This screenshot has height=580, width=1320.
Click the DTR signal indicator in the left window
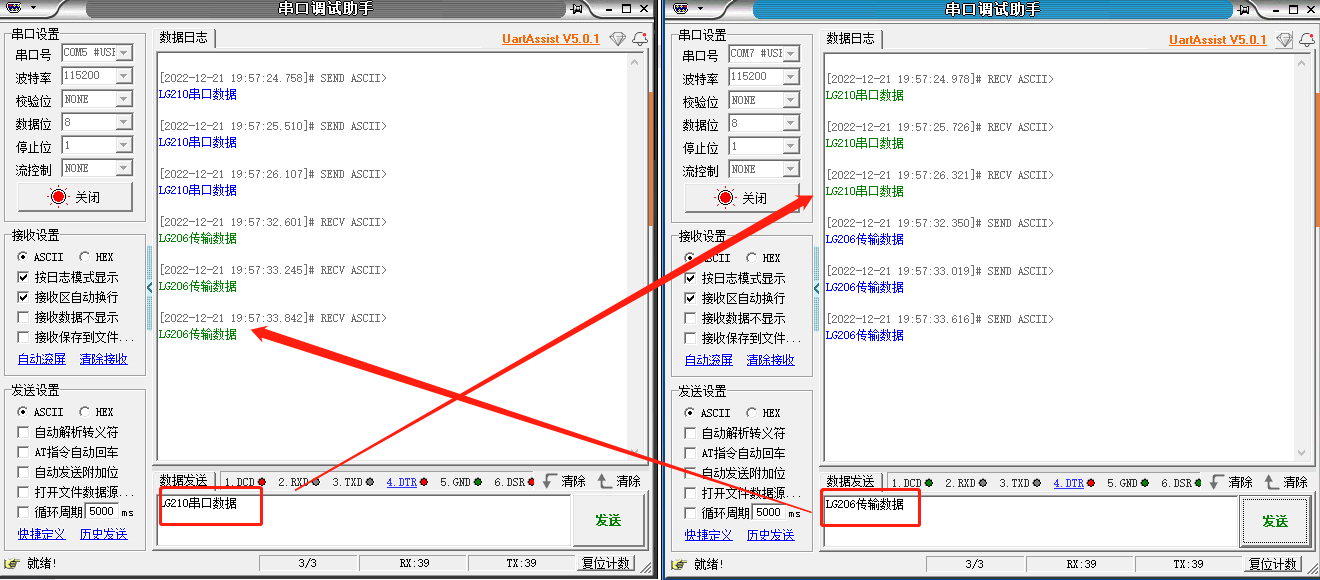tap(402, 482)
